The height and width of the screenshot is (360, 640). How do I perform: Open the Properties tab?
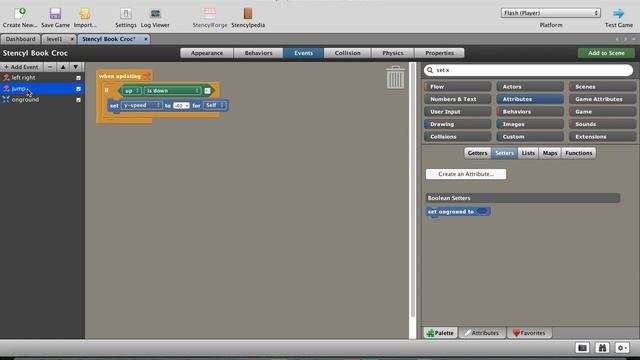(x=440, y=53)
